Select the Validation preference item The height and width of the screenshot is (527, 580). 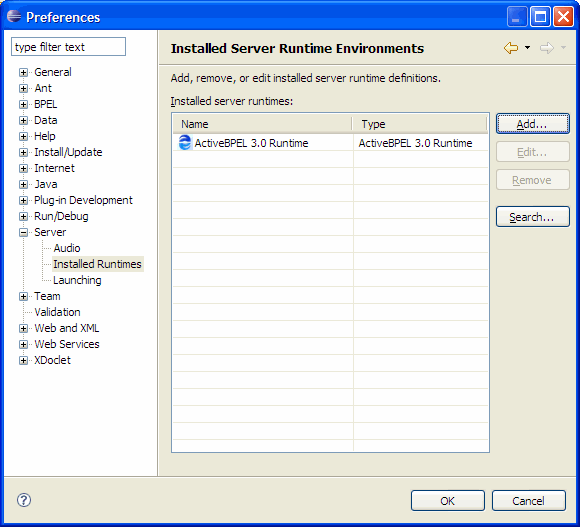point(57,312)
